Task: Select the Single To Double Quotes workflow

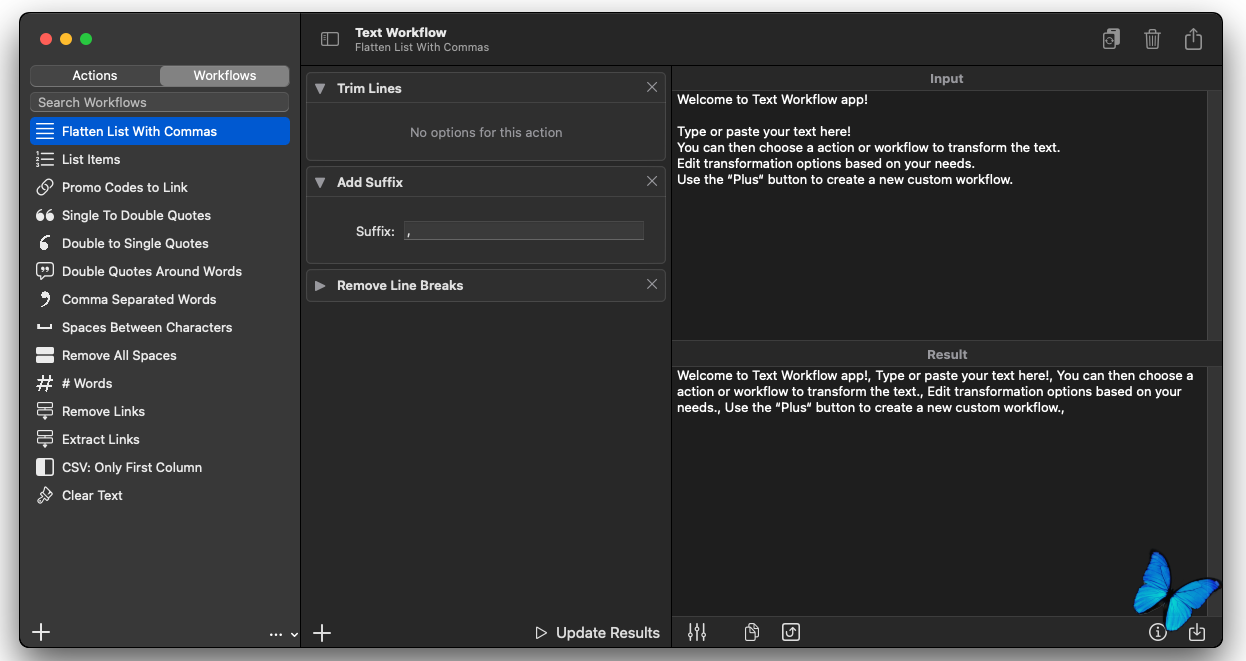Action: [160, 215]
